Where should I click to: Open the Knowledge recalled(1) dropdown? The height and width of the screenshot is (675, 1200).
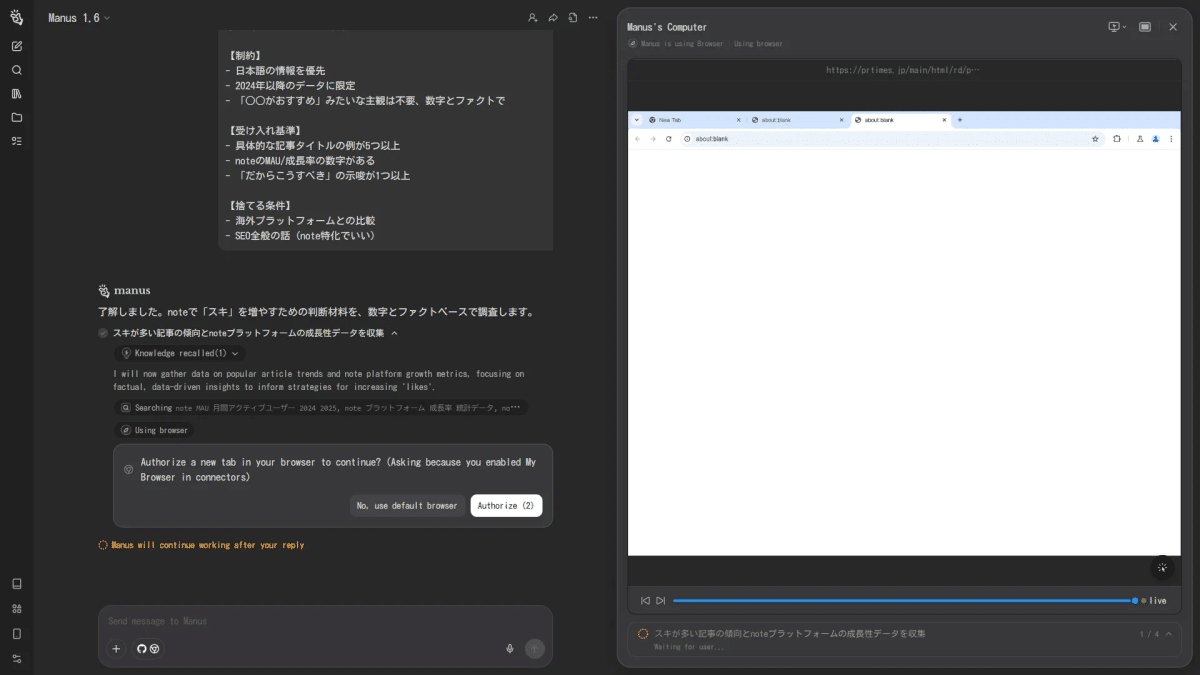click(x=181, y=353)
